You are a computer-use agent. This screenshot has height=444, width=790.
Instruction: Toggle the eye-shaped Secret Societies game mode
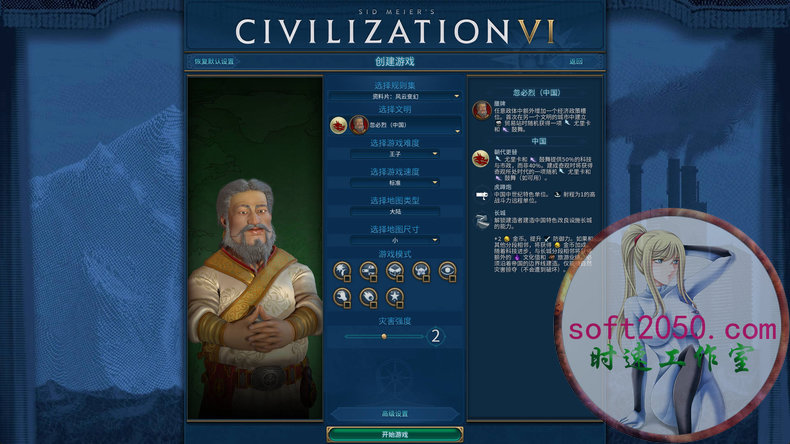pyautogui.click(x=447, y=271)
